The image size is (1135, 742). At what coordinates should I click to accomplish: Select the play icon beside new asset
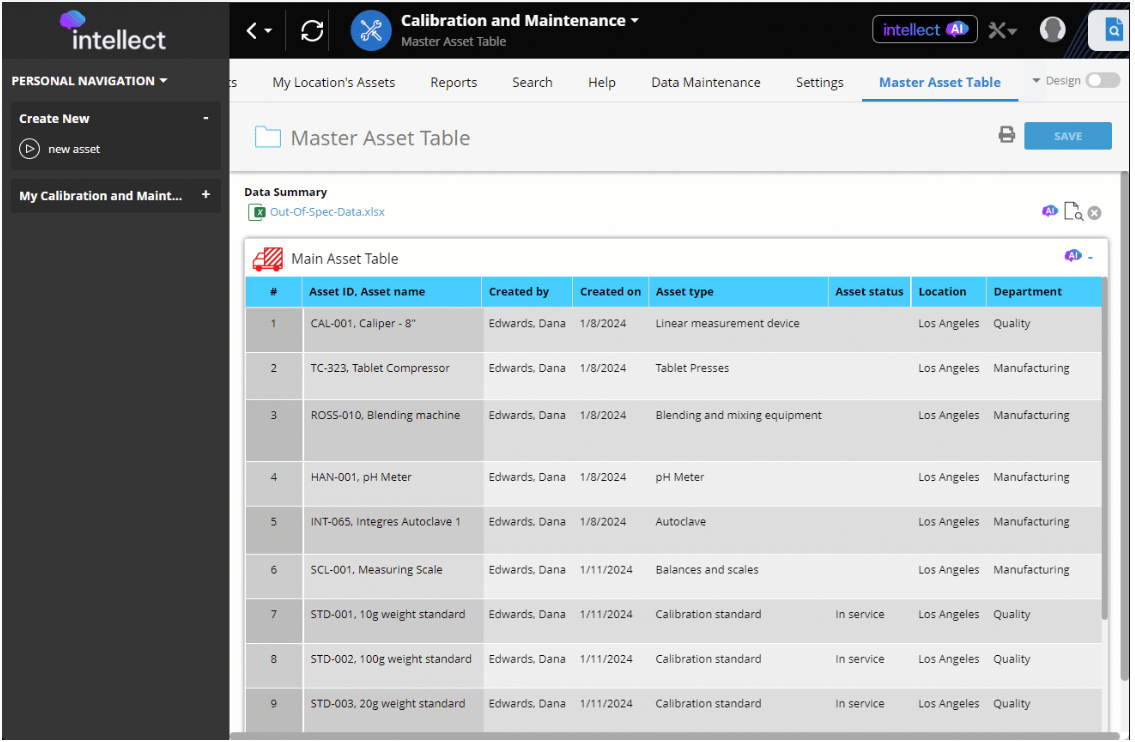[x=30, y=150]
